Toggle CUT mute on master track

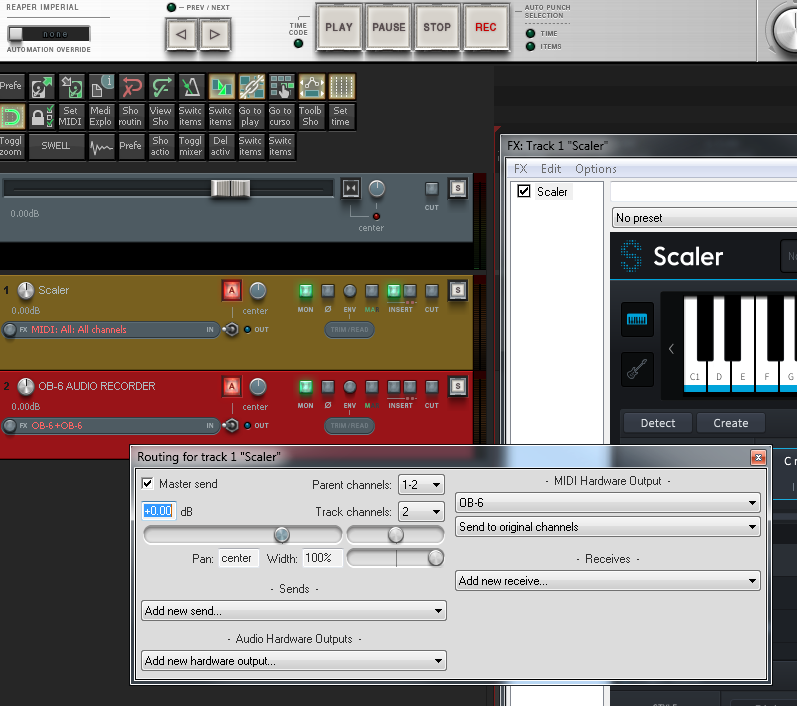(x=432, y=189)
